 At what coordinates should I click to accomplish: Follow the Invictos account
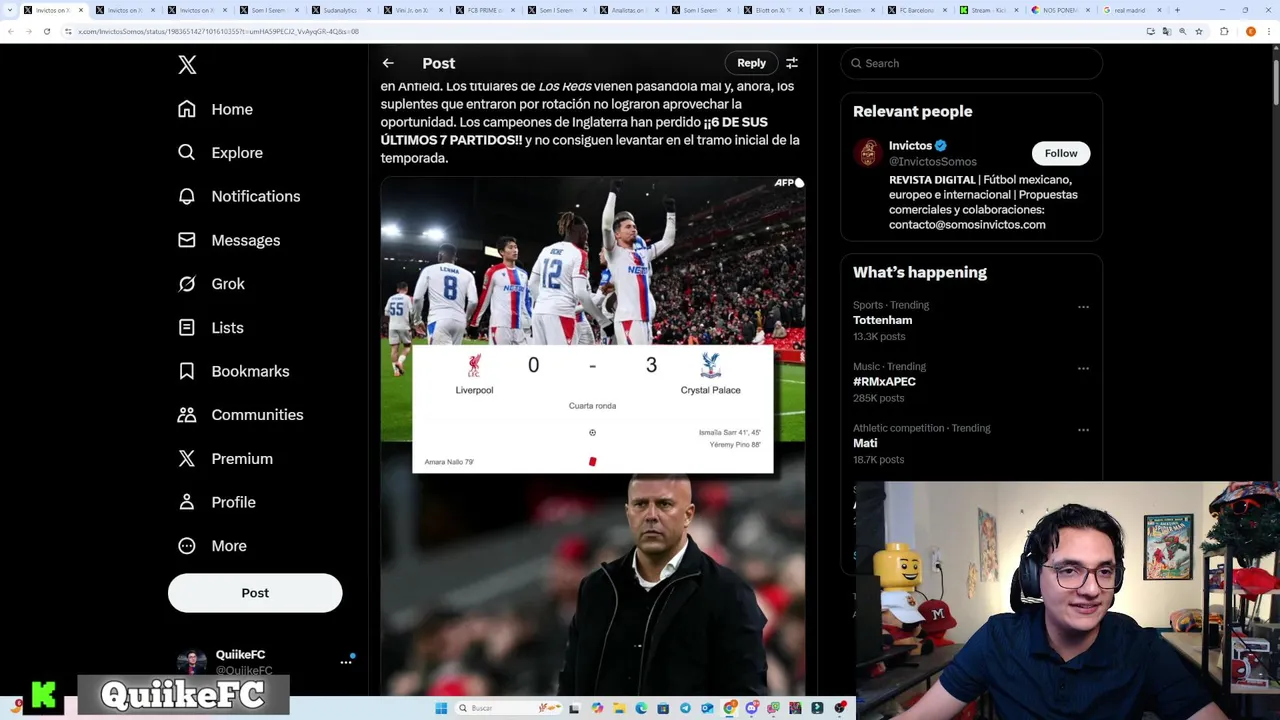(x=1061, y=153)
